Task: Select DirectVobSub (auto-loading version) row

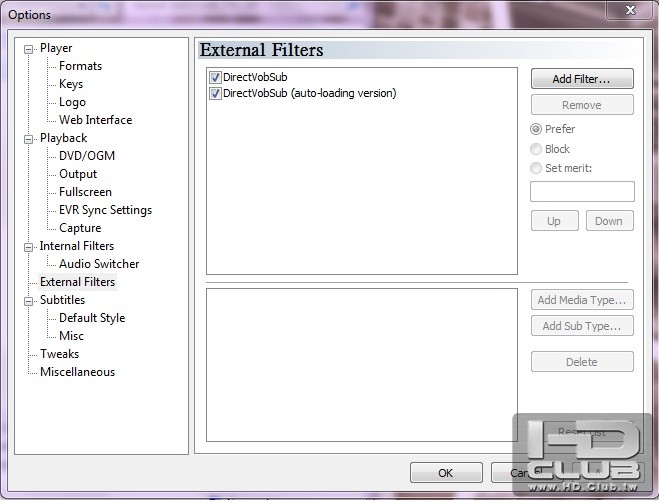Action: tap(310, 93)
